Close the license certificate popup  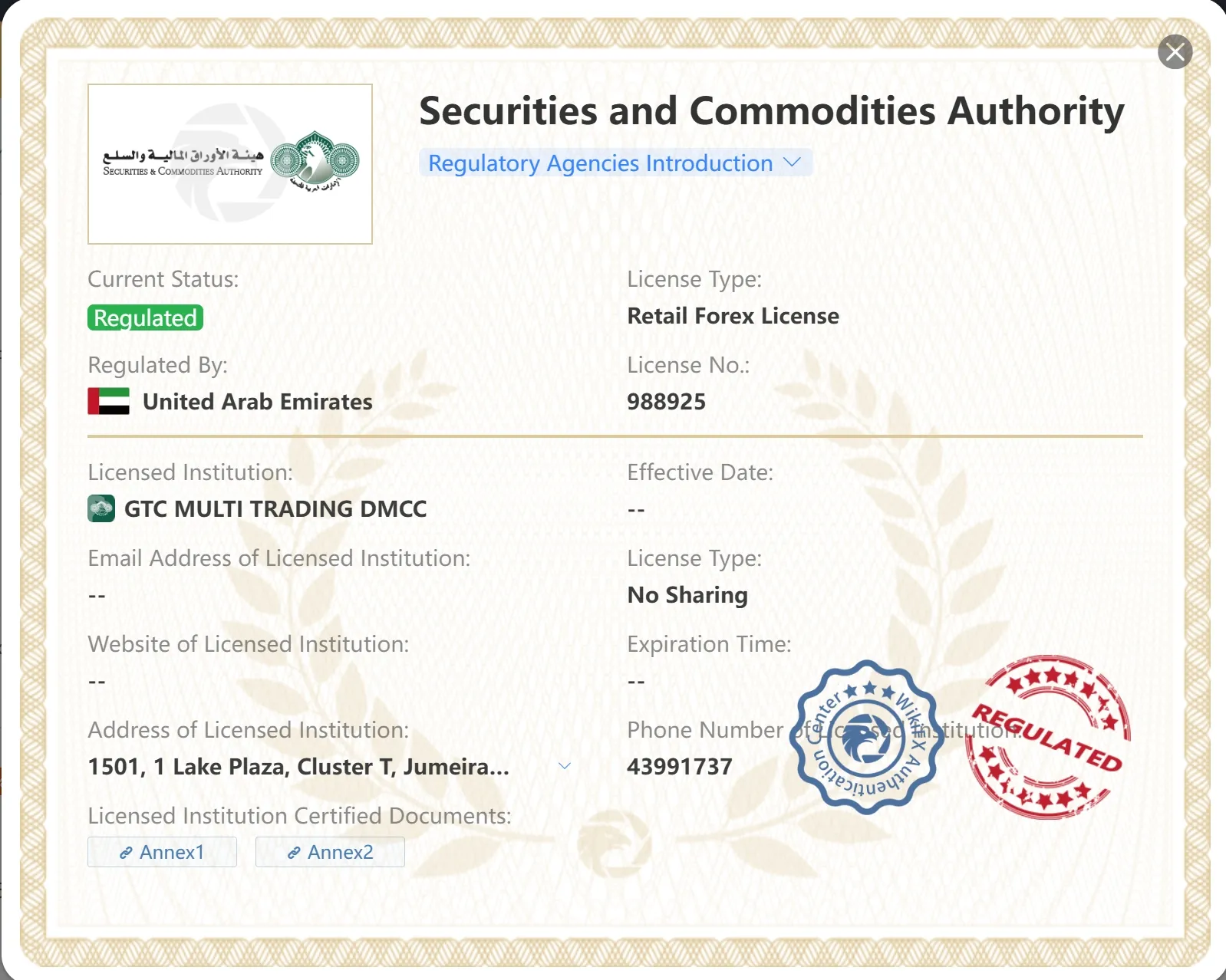[1175, 52]
